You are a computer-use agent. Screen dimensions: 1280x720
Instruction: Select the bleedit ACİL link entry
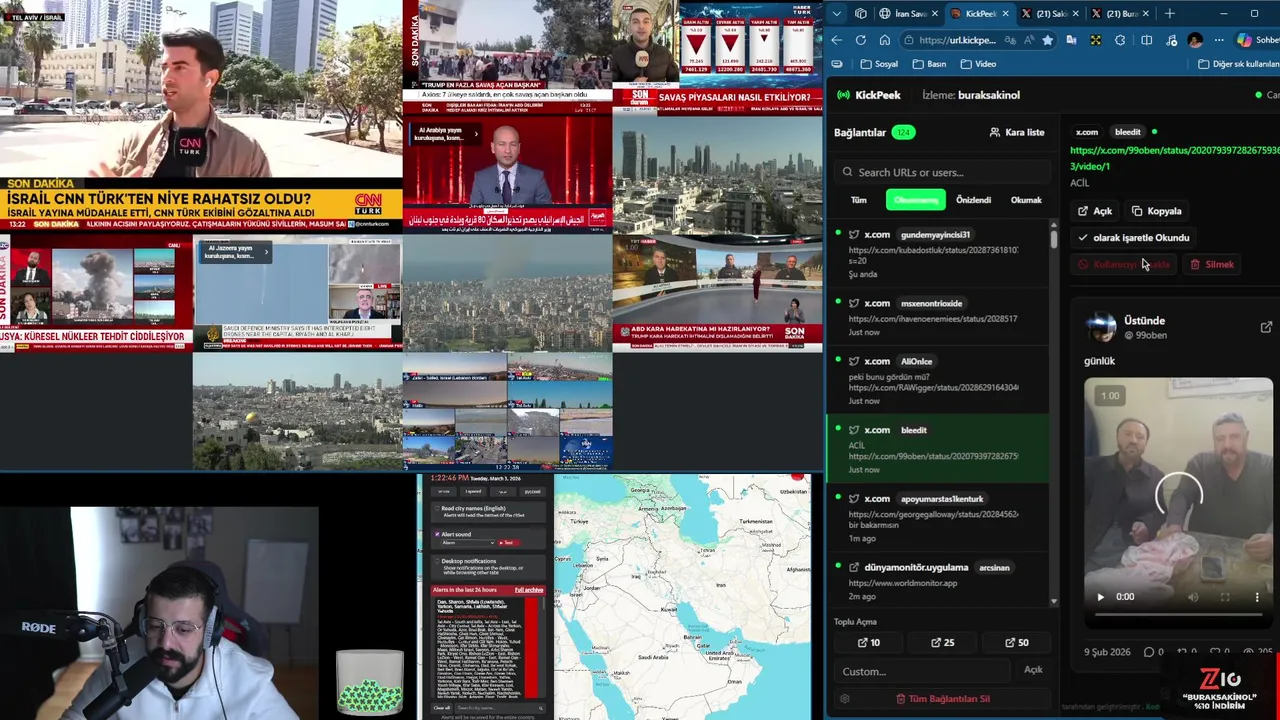pos(938,448)
